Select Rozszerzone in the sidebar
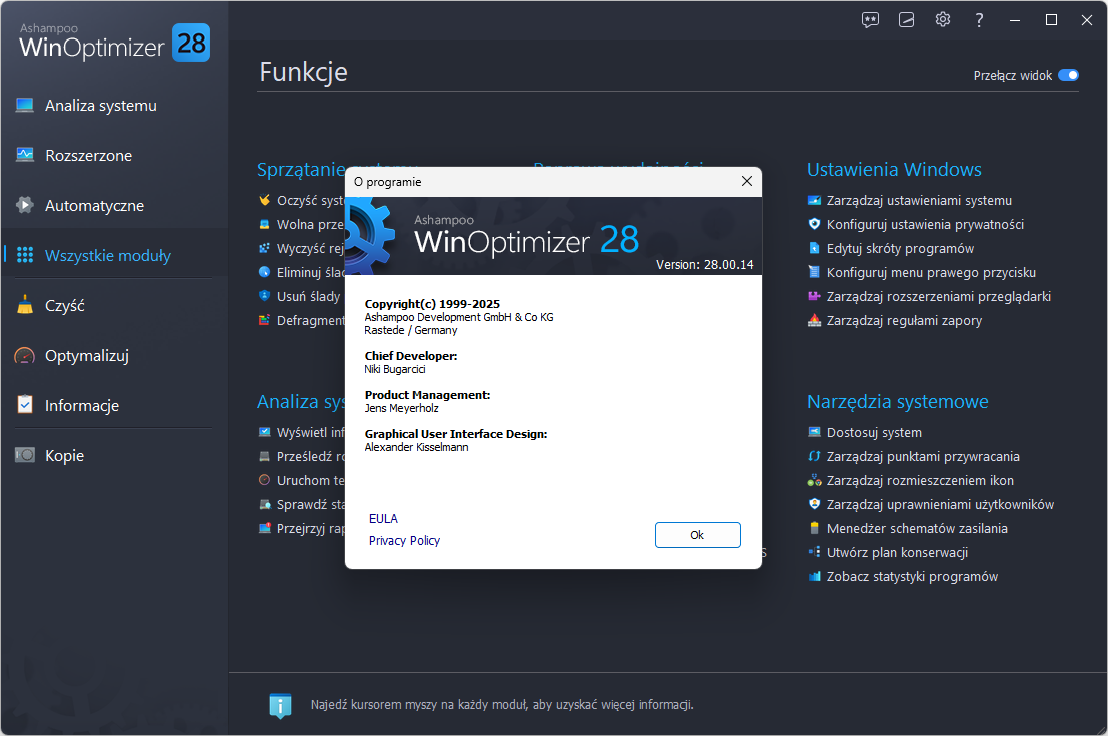This screenshot has height=736, width=1108. point(88,155)
